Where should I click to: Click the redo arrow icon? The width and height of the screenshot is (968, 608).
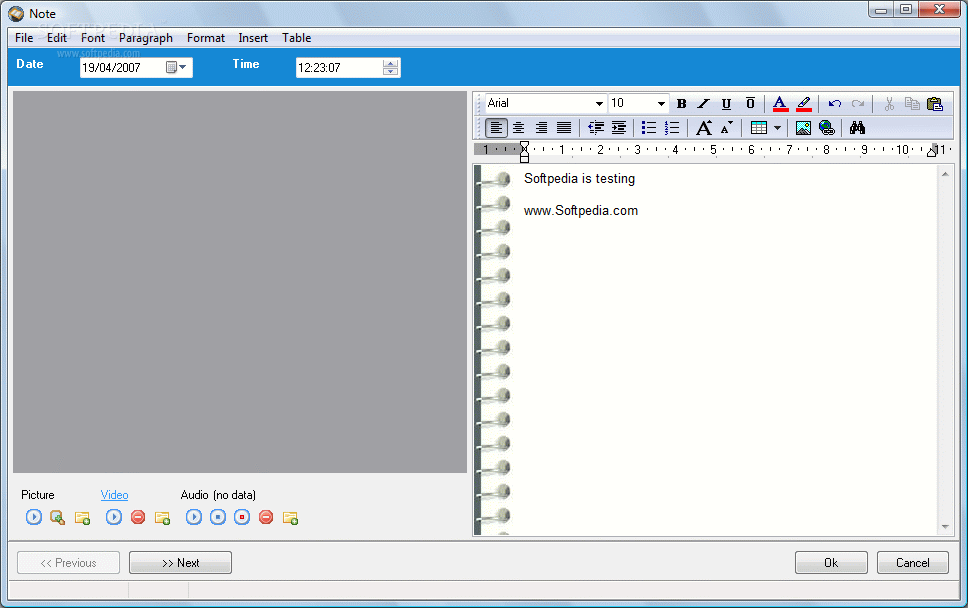click(858, 104)
